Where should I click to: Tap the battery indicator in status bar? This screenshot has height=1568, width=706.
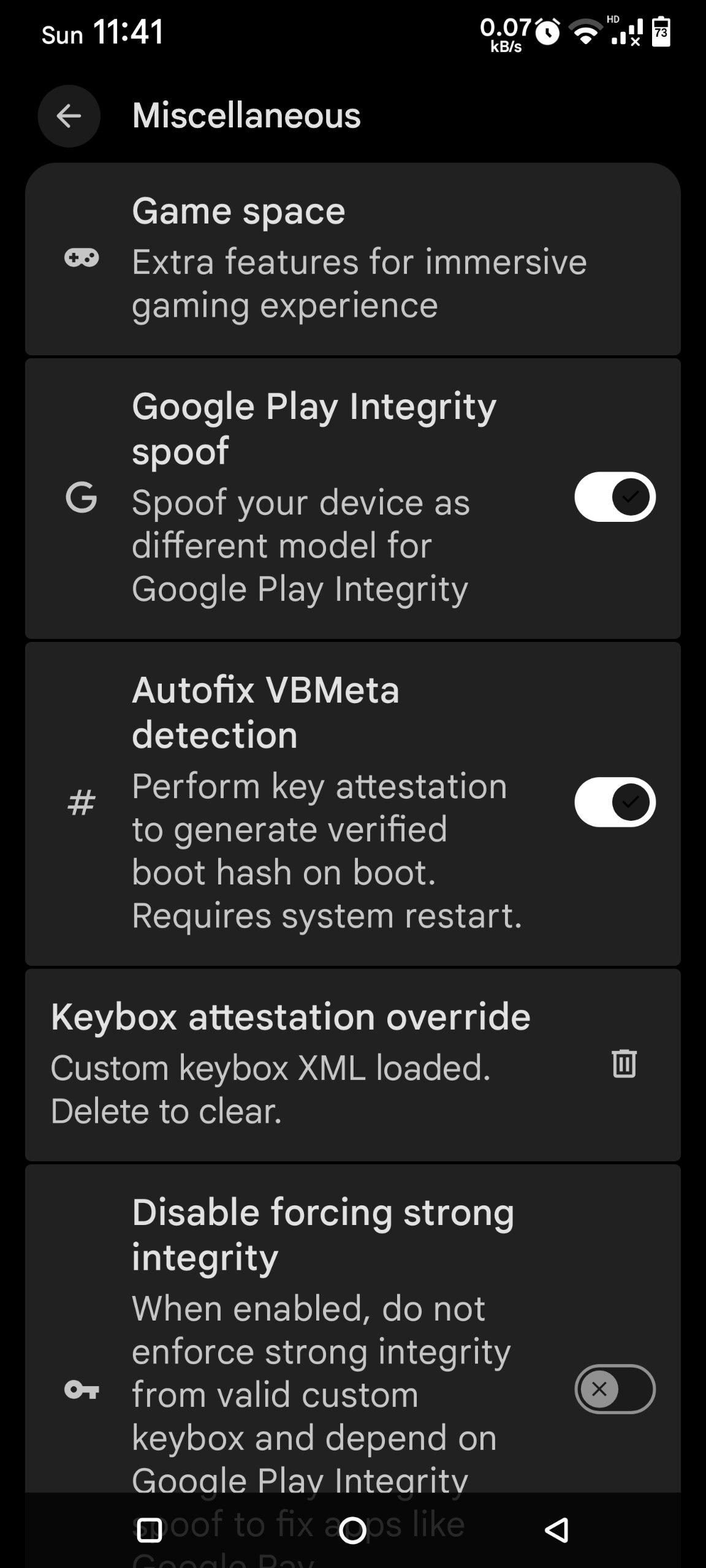661,32
